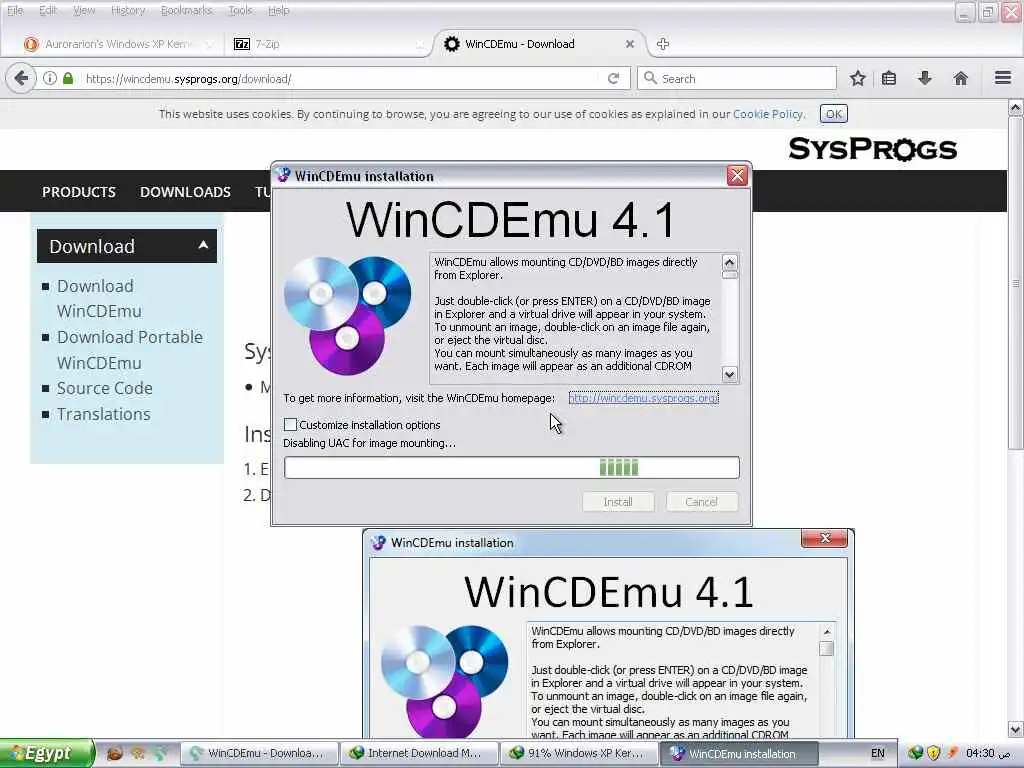This screenshot has height=768, width=1024.
Task: Click the first quick launch icon on taskbar
Action: click(114, 753)
